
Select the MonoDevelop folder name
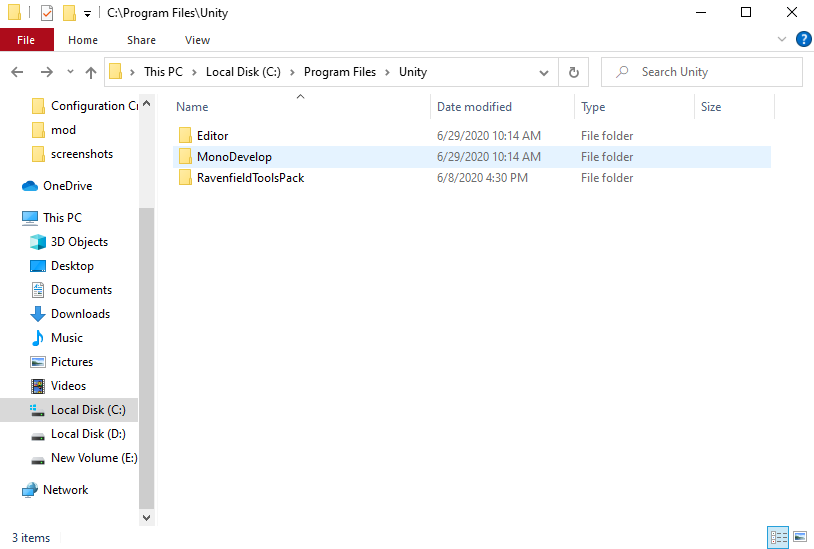click(x=234, y=157)
